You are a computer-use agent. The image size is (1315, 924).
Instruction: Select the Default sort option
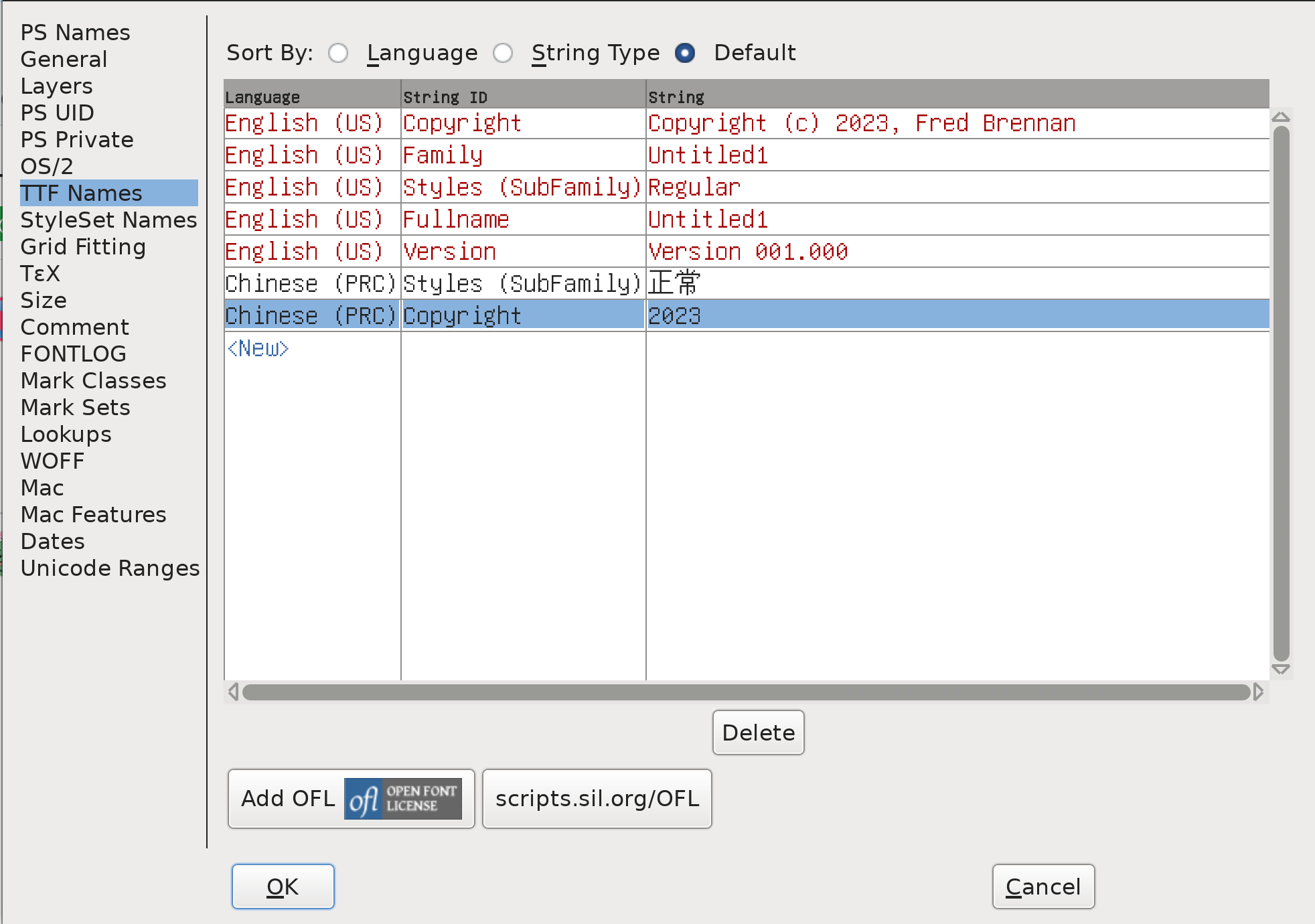[685, 53]
